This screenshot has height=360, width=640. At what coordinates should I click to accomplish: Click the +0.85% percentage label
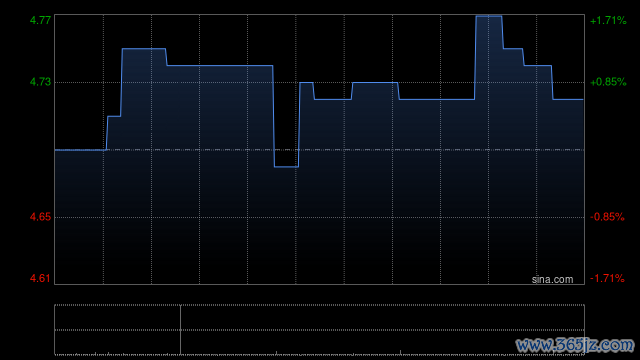click(x=608, y=82)
